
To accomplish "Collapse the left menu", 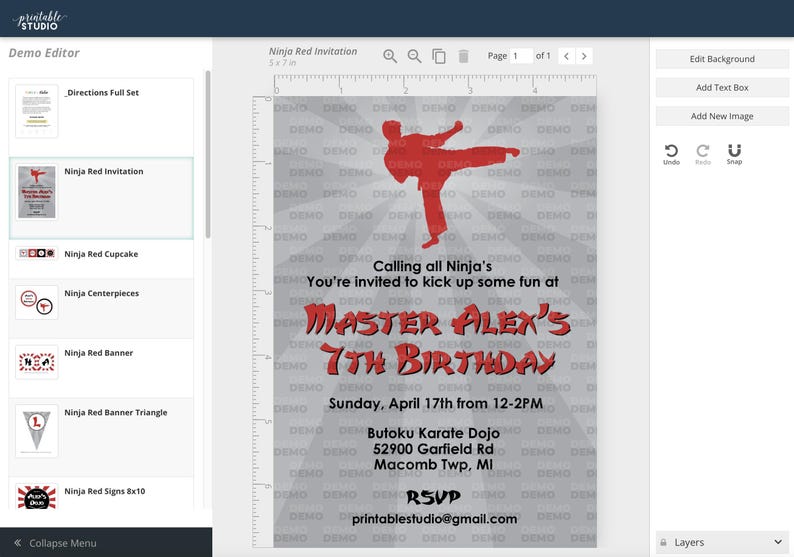I will 106,543.
